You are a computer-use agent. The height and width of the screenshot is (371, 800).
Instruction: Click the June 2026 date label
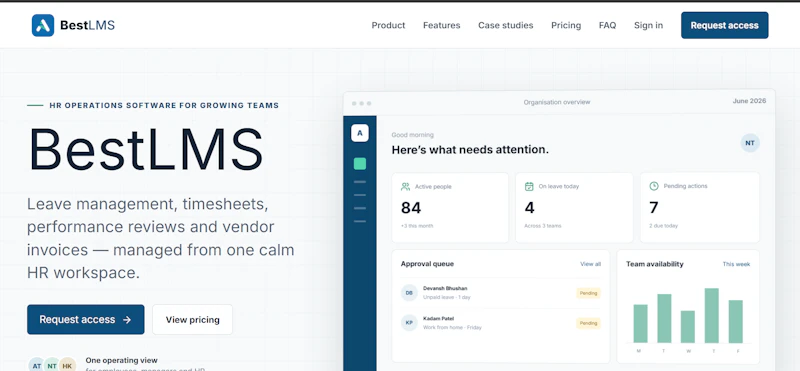pyautogui.click(x=749, y=101)
